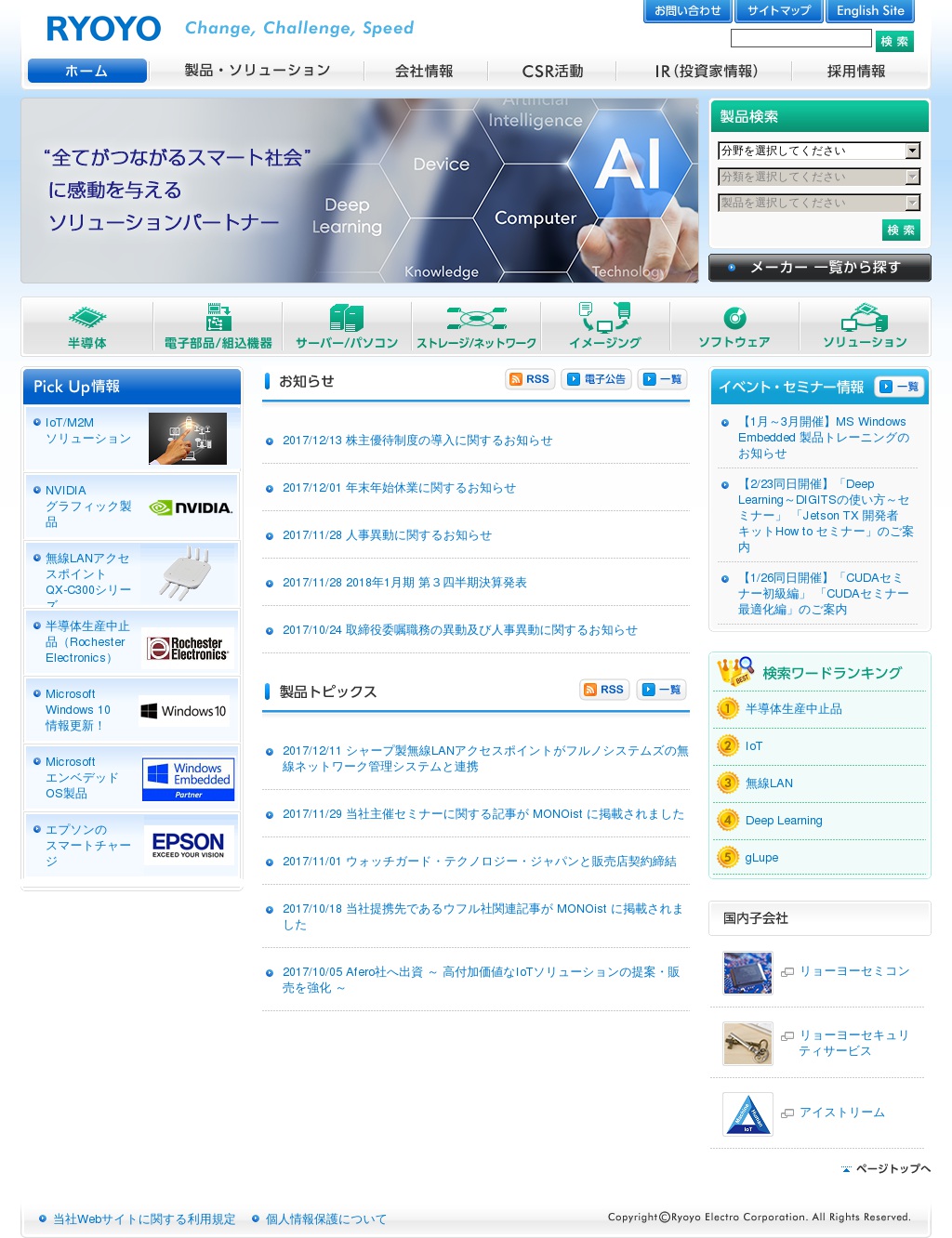The width and height of the screenshot is (952, 1238).
Task: Open the CUDAセミナー 1/26 event
Action: pyautogui.click(x=824, y=594)
